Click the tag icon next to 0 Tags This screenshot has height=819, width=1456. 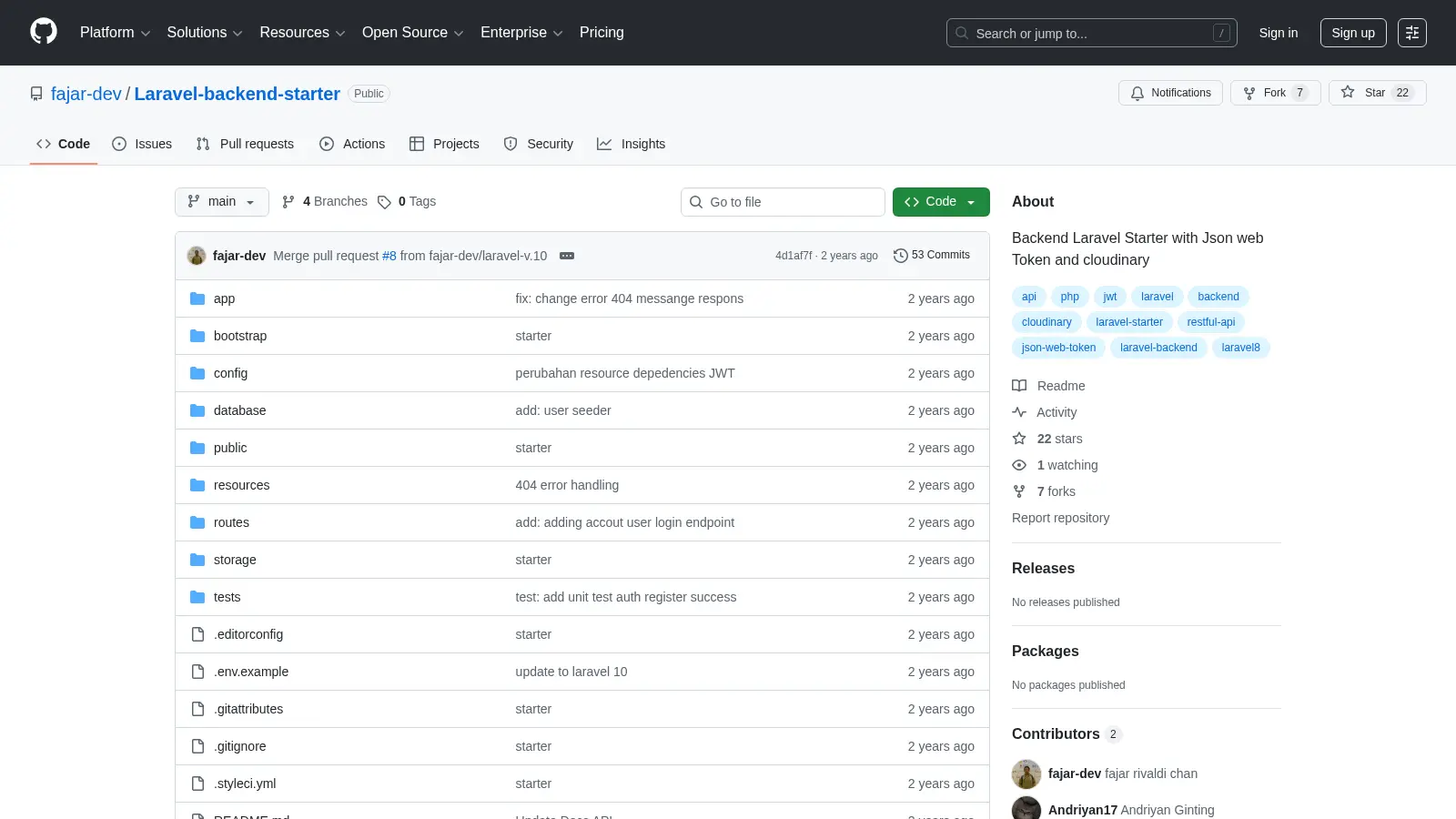pyautogui.click(x=384, y=202)
